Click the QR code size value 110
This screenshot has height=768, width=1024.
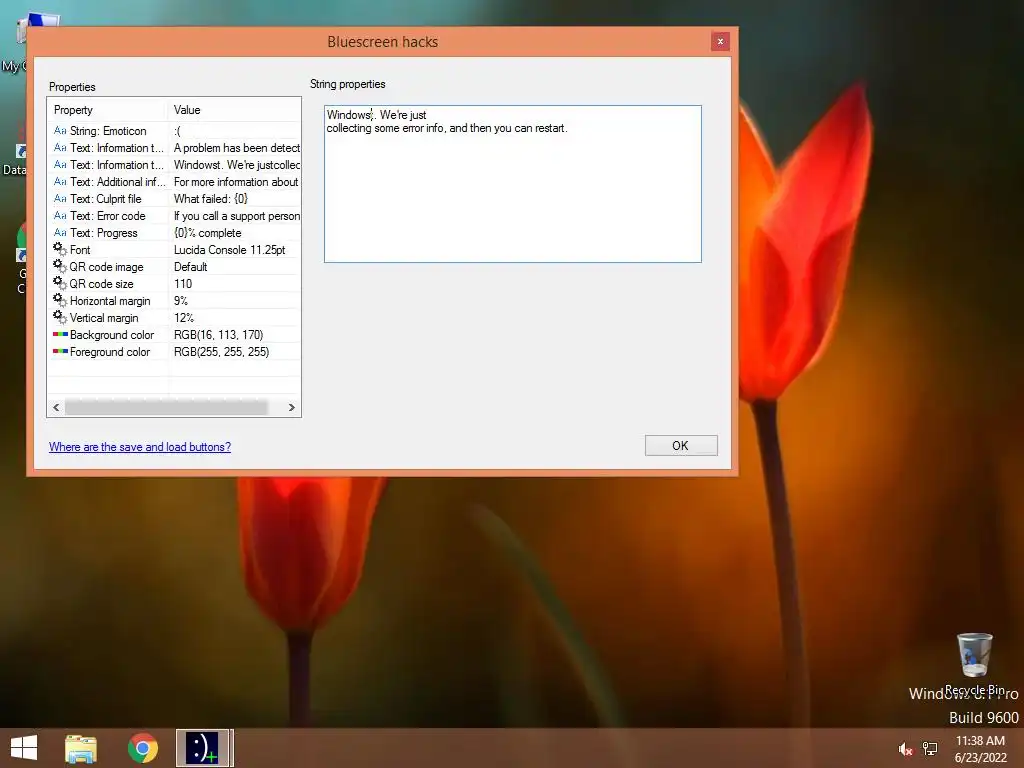coord(183,283)
